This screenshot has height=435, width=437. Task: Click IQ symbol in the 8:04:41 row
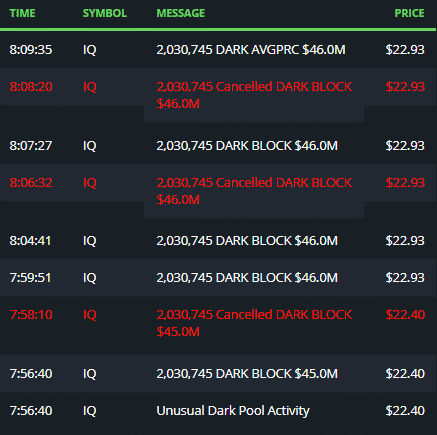click(90, 241)
